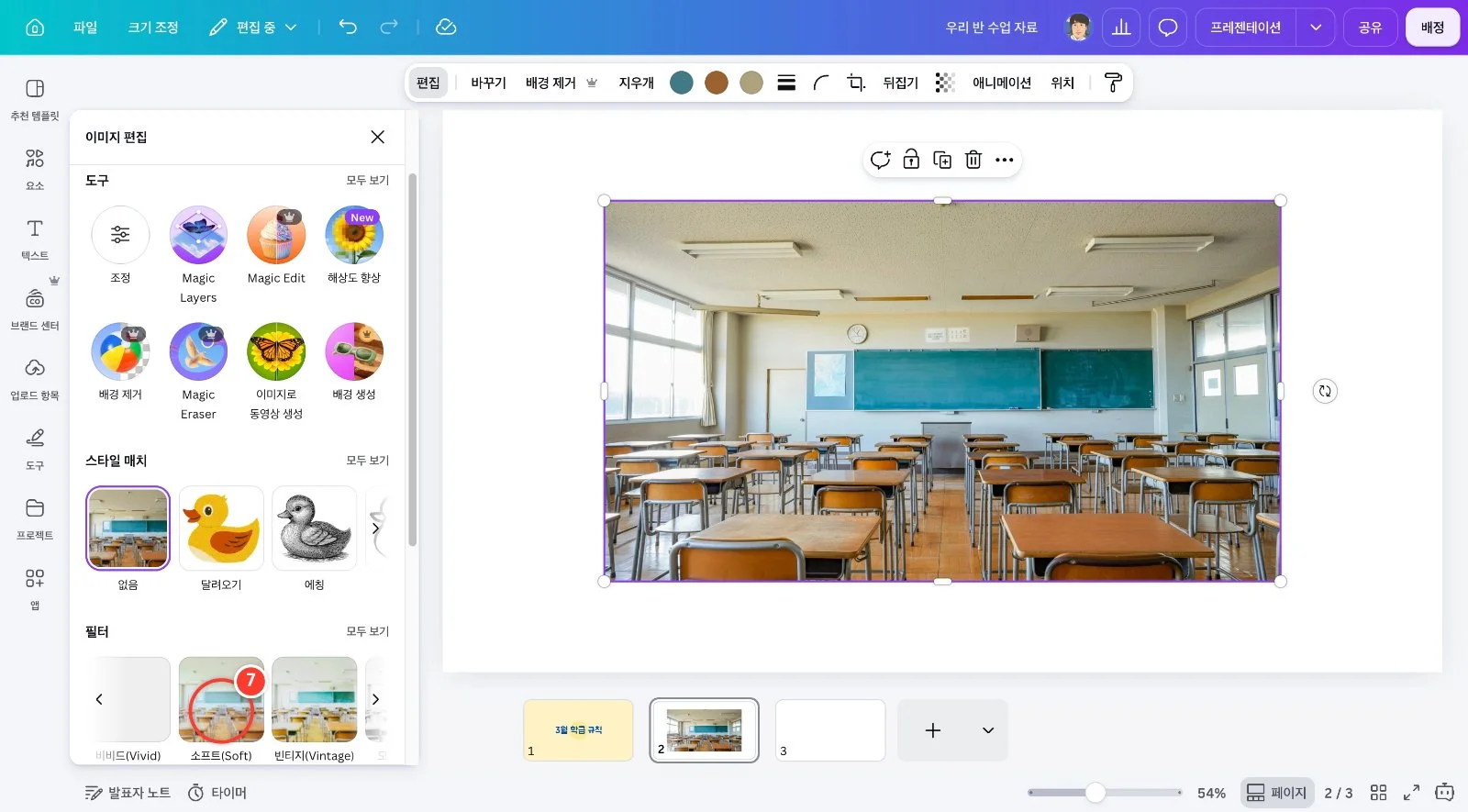Select the teal color swatch

click(x=682, y=83)
